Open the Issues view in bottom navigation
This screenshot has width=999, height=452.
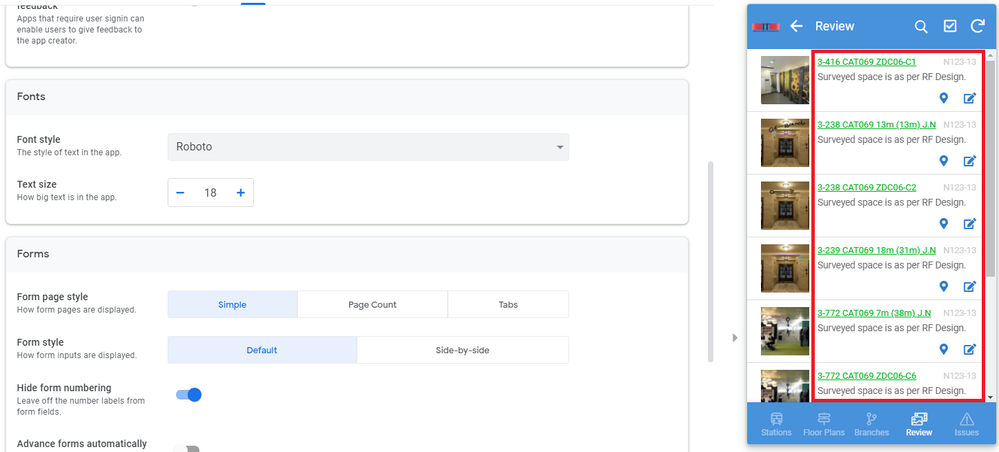tap(967, 425)
